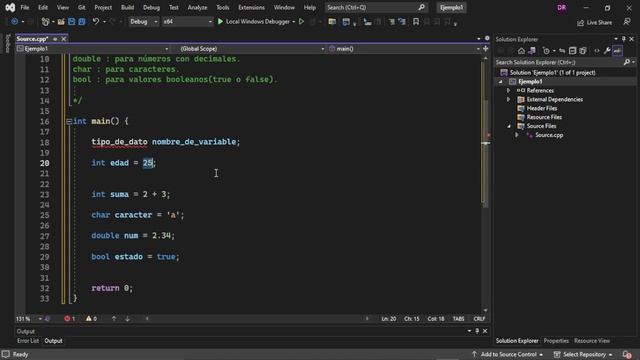Open the Debug menu
The image size is (640, 360).
pyautogui.click(x=151, y=7)
